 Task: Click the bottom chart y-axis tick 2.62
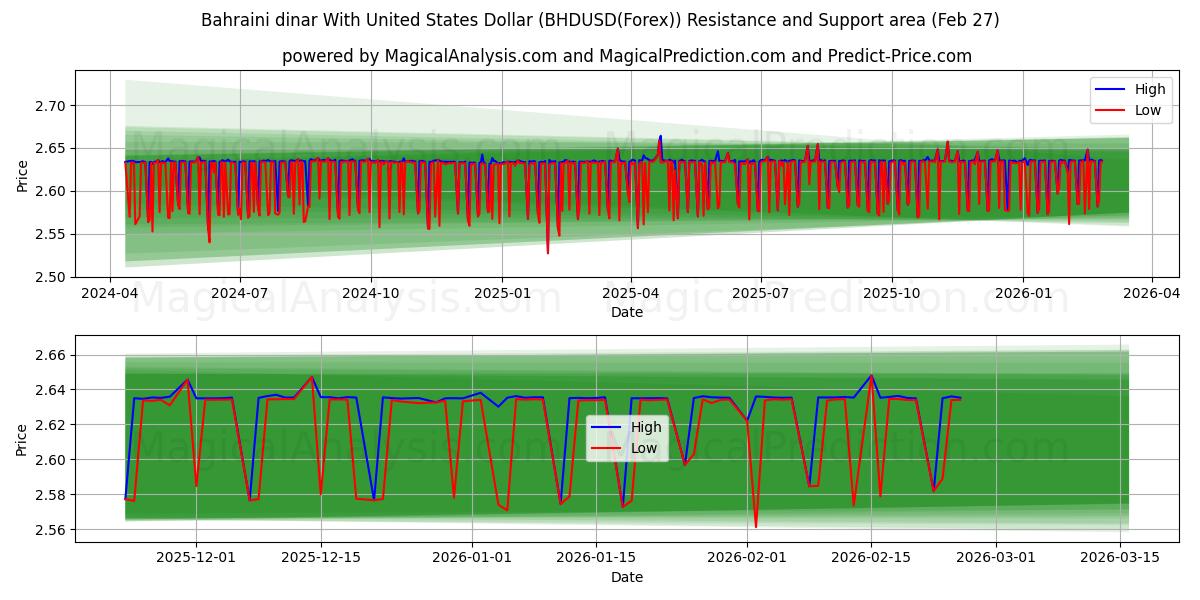(51, 425)
